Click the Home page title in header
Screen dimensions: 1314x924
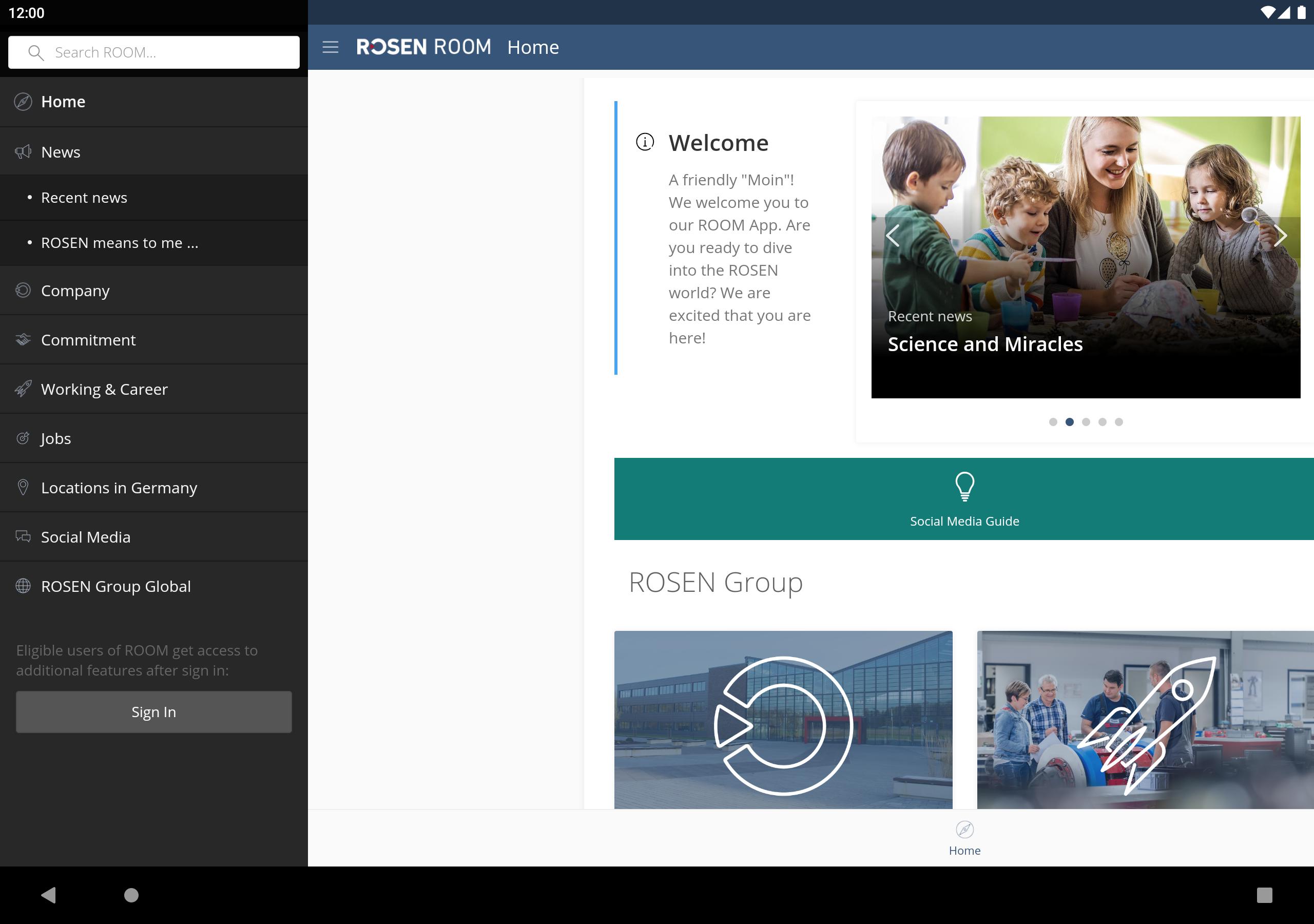[x=533, y=47]
